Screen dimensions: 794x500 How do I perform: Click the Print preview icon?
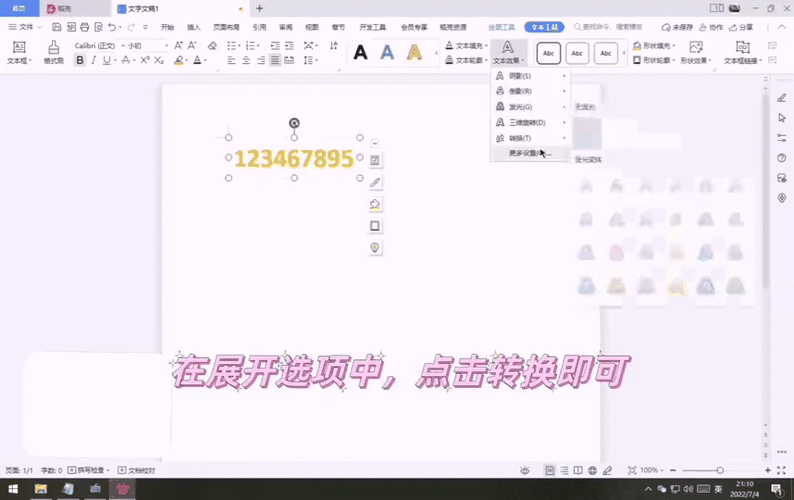pos(98,27)
